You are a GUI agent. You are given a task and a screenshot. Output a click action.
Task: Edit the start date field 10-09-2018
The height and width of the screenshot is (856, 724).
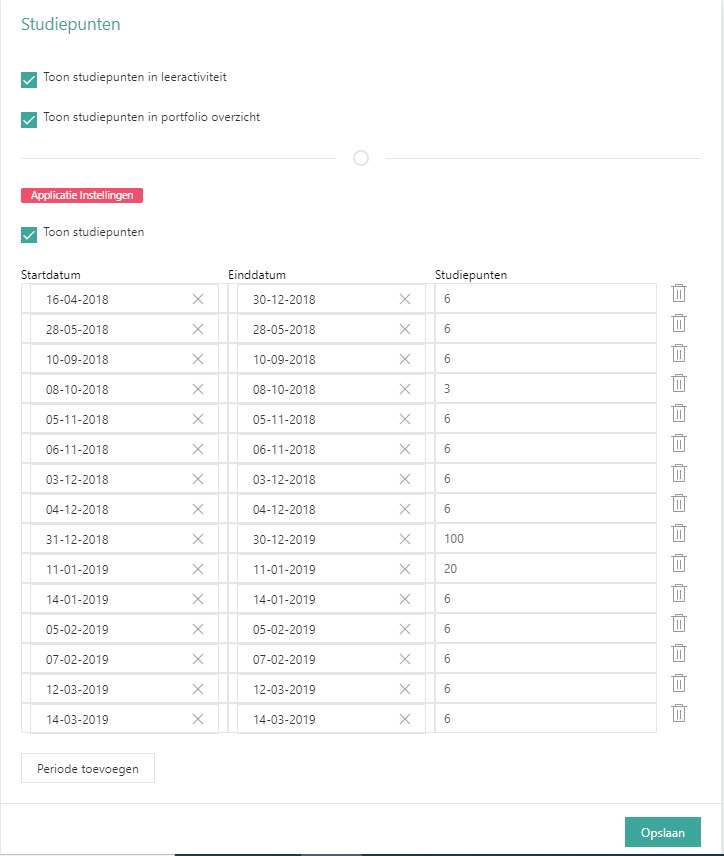click(x=110, y=359)
